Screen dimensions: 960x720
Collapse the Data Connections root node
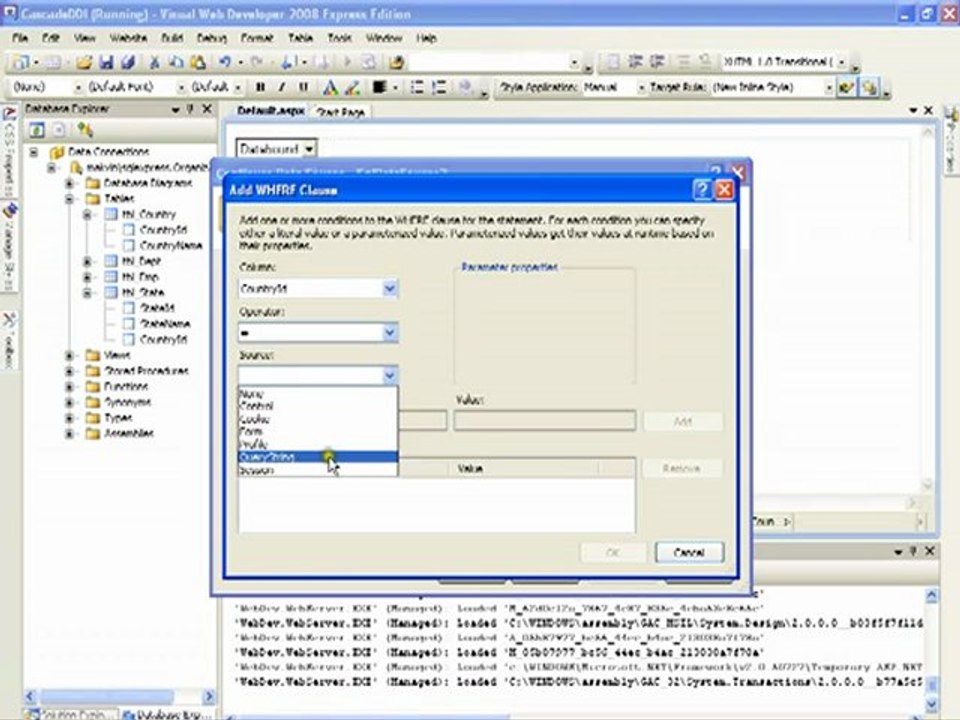tap(34, 151)
